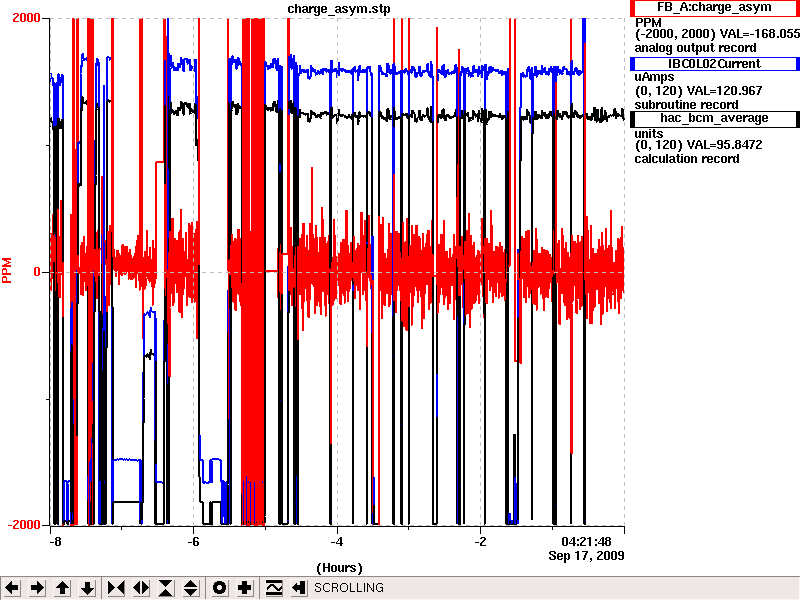The height and width of the screenshot is (600, 800).
Task: Zoom out horizontally using outward-pointing triangles icon
Action: pos(141,588)
